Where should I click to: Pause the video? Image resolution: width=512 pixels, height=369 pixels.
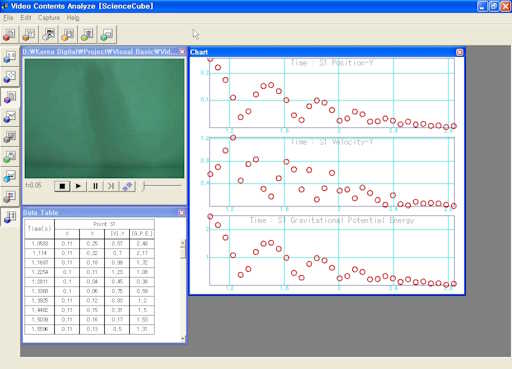click(95, 186)
